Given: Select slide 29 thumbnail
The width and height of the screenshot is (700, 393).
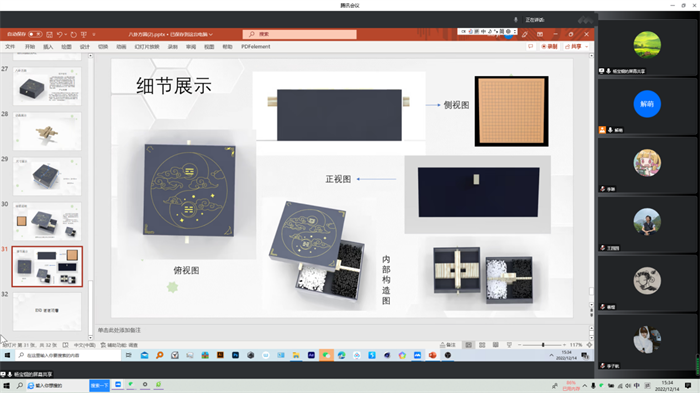Looking at the screenshot, I should pyautogui.click(x=47, y=176).
